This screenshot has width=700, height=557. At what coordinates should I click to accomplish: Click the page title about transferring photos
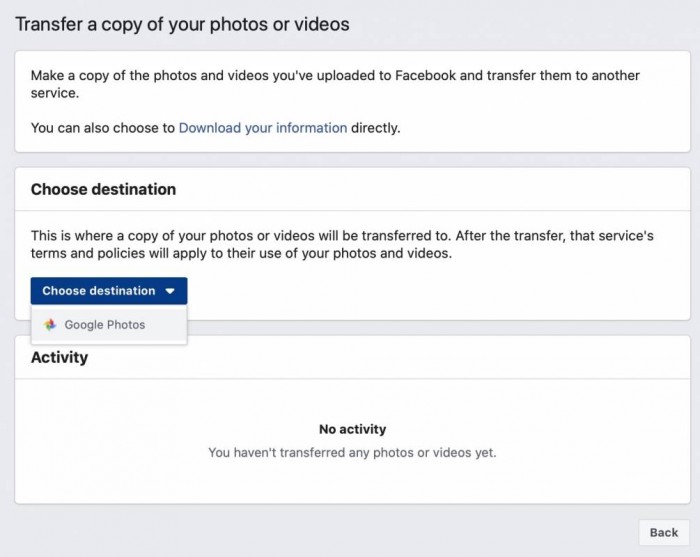(x=182, y=23)
